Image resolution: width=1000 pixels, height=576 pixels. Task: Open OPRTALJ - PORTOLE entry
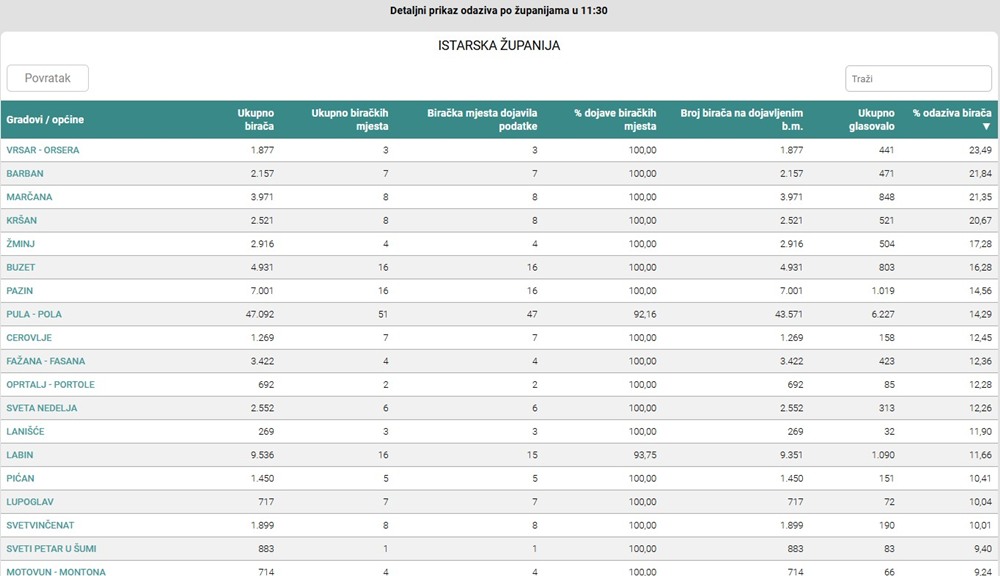click(x=51, y=385)
